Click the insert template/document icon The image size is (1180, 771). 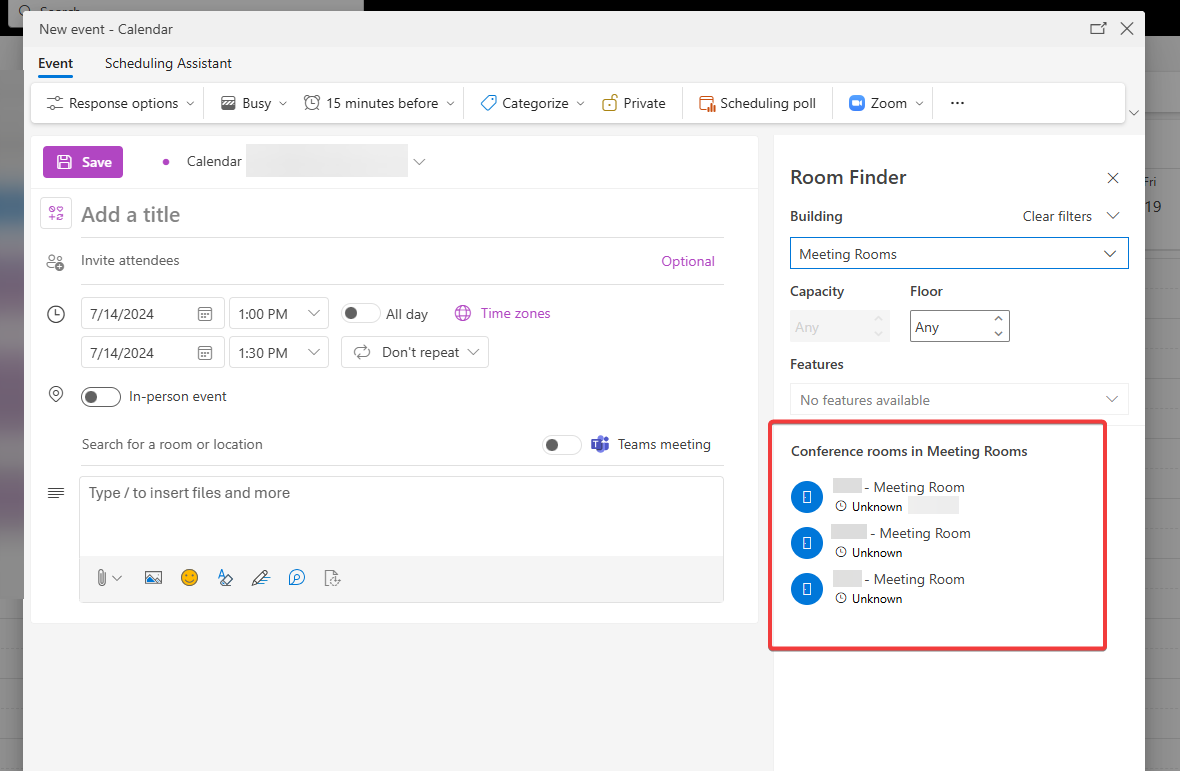pyautogui.click(x=332, y=578)
